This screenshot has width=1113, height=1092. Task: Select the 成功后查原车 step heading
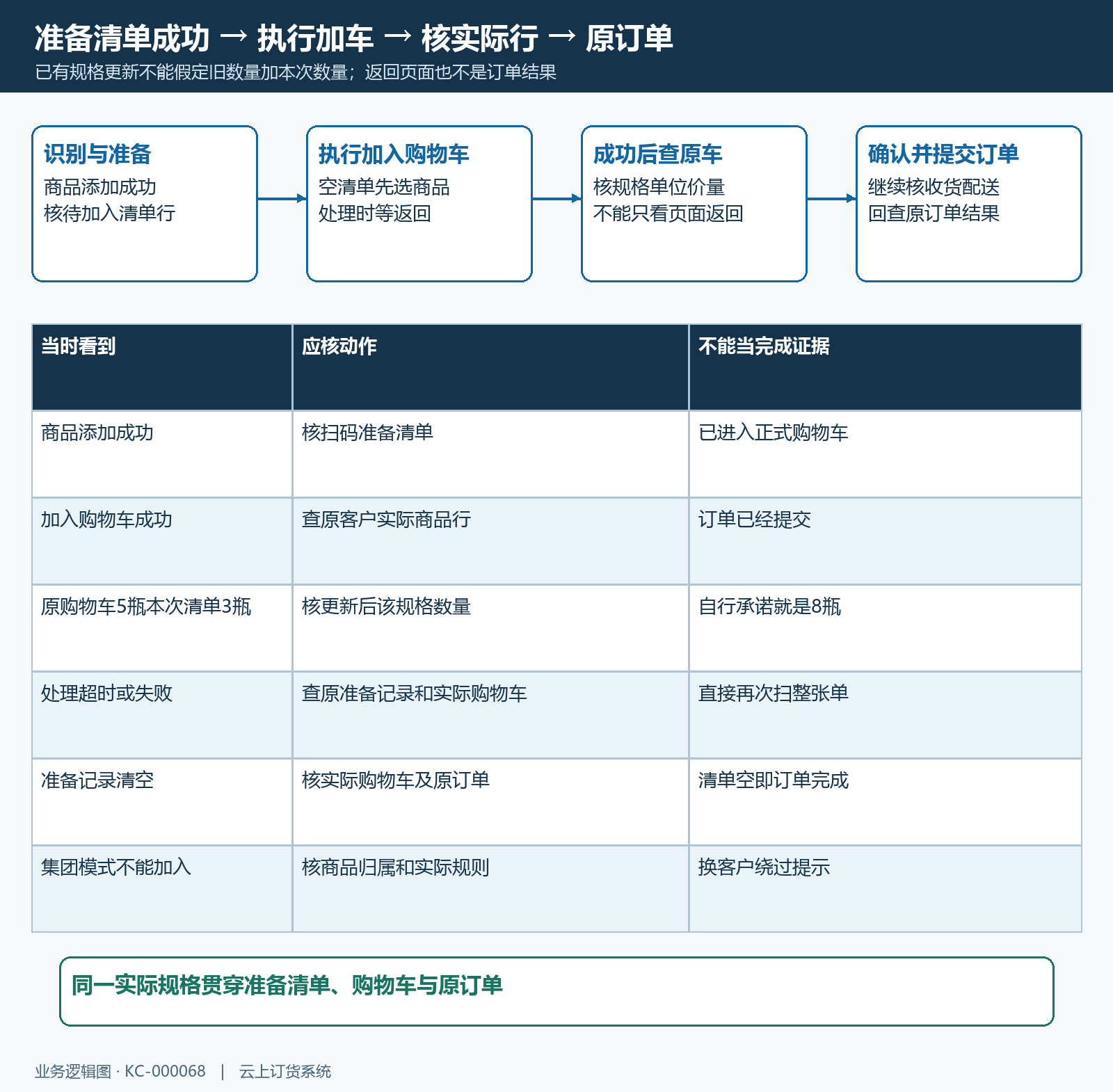657,154
